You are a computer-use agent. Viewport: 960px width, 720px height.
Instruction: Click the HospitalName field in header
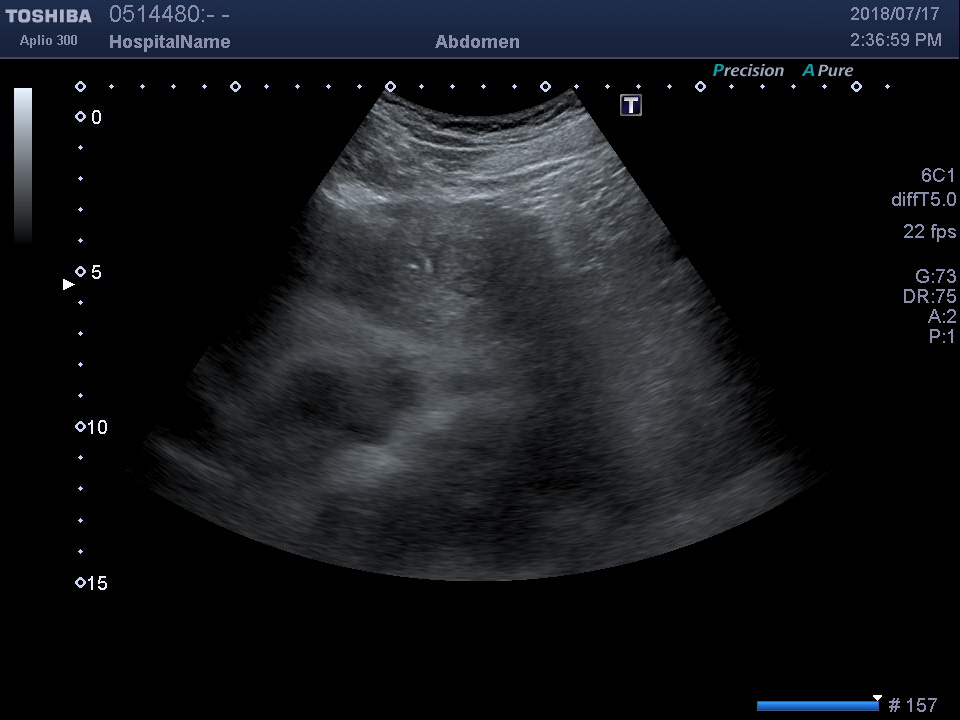click(170, 42)
